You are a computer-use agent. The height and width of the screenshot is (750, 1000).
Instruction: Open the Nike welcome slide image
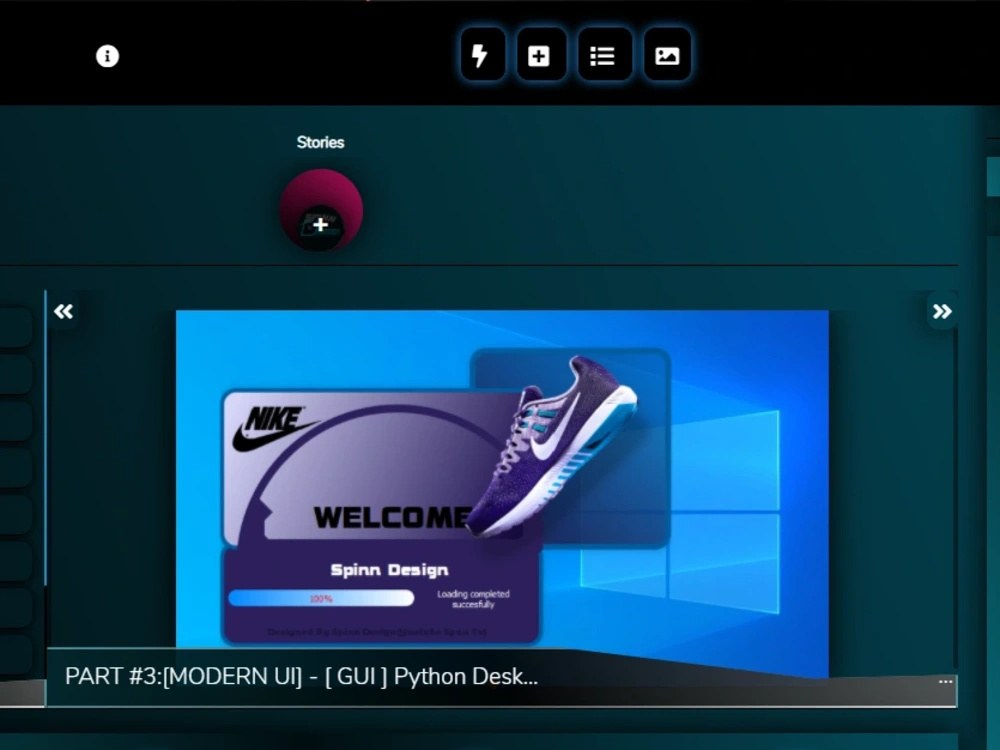[x=502, y=480]
